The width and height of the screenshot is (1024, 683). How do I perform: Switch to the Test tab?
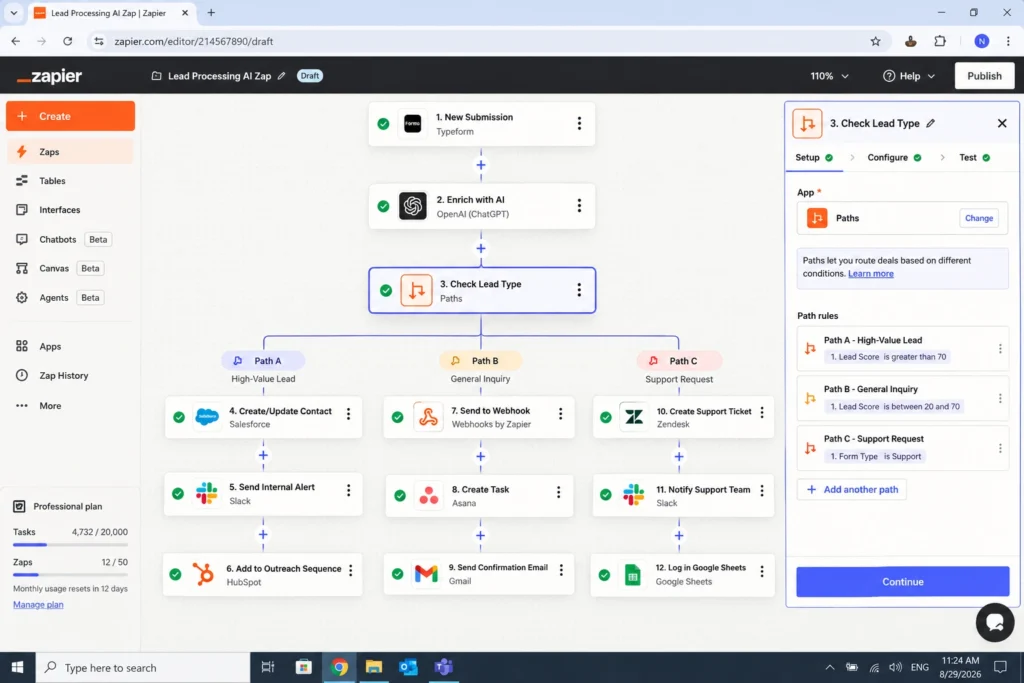tap(974, 157)
